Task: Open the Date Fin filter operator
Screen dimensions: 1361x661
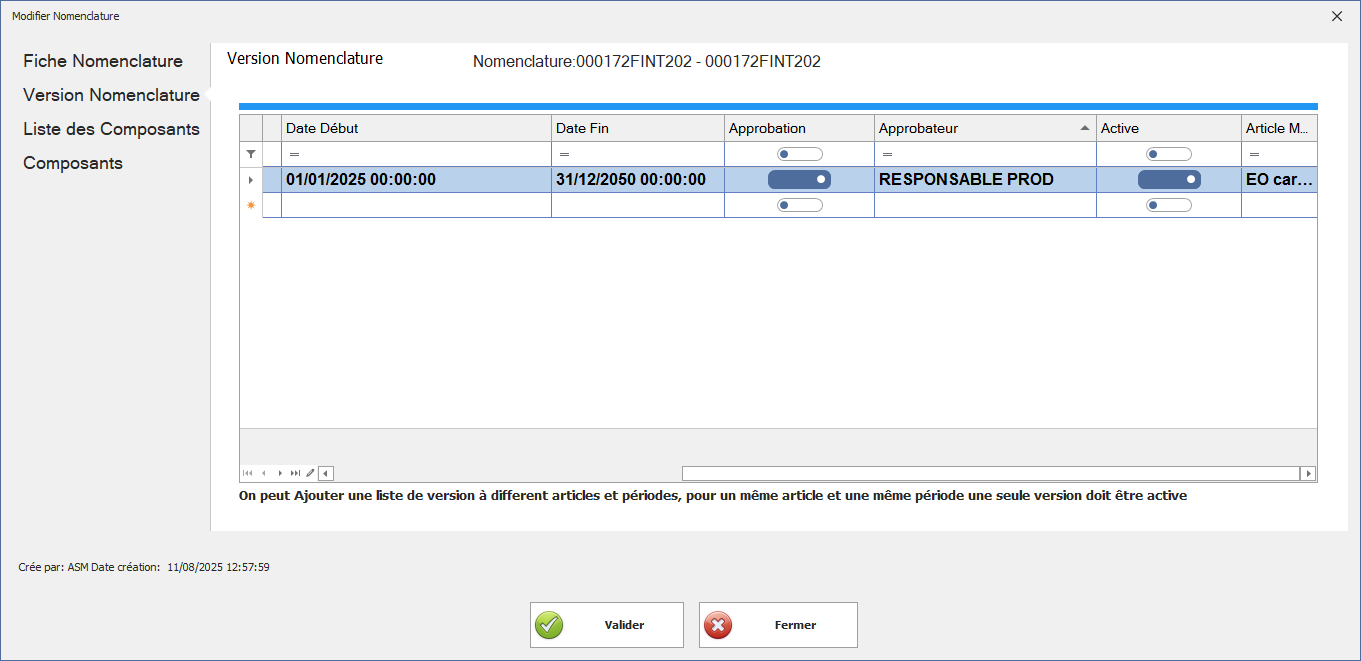Action: click(564, 154)
